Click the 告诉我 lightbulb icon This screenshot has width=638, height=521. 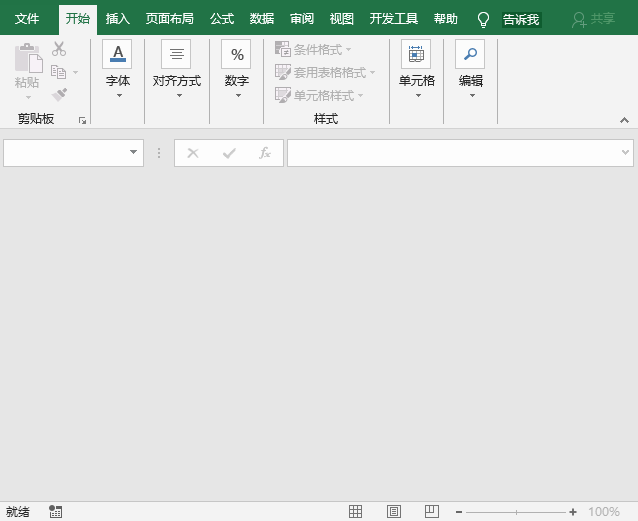[483, 19]
